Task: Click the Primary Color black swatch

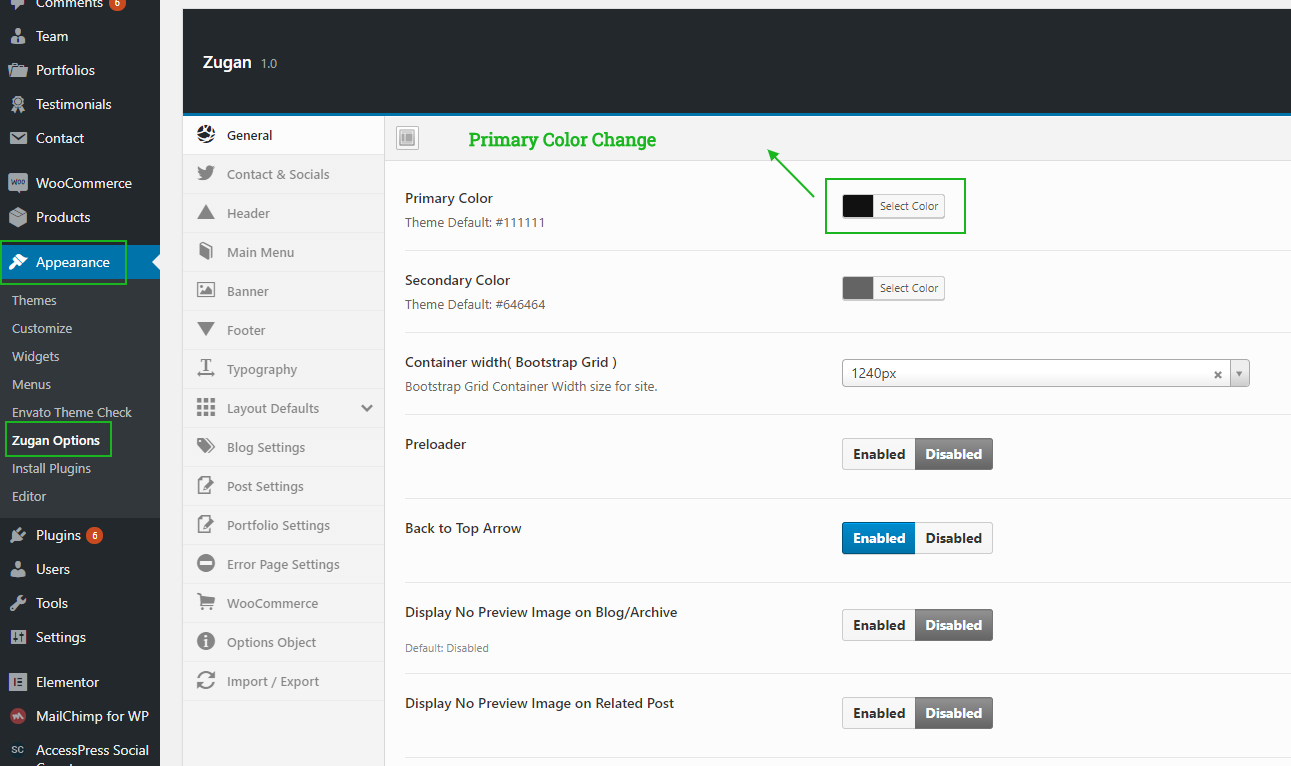Action: 858,206
